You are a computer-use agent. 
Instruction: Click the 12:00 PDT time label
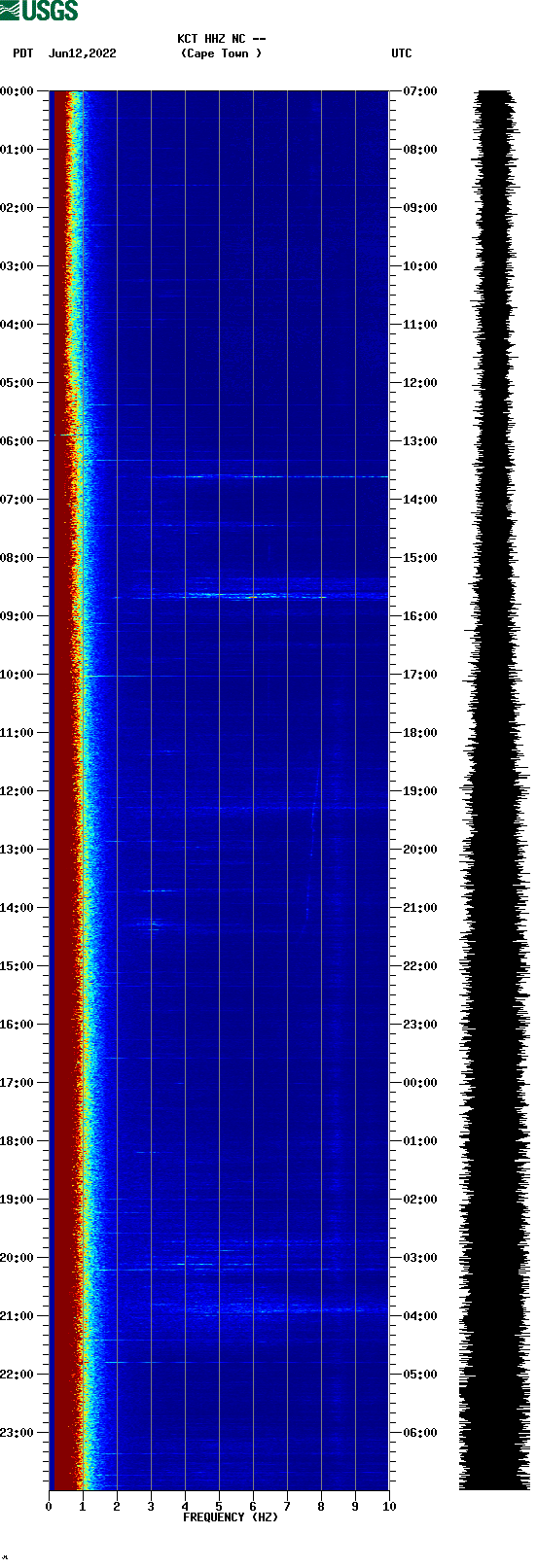17,791
